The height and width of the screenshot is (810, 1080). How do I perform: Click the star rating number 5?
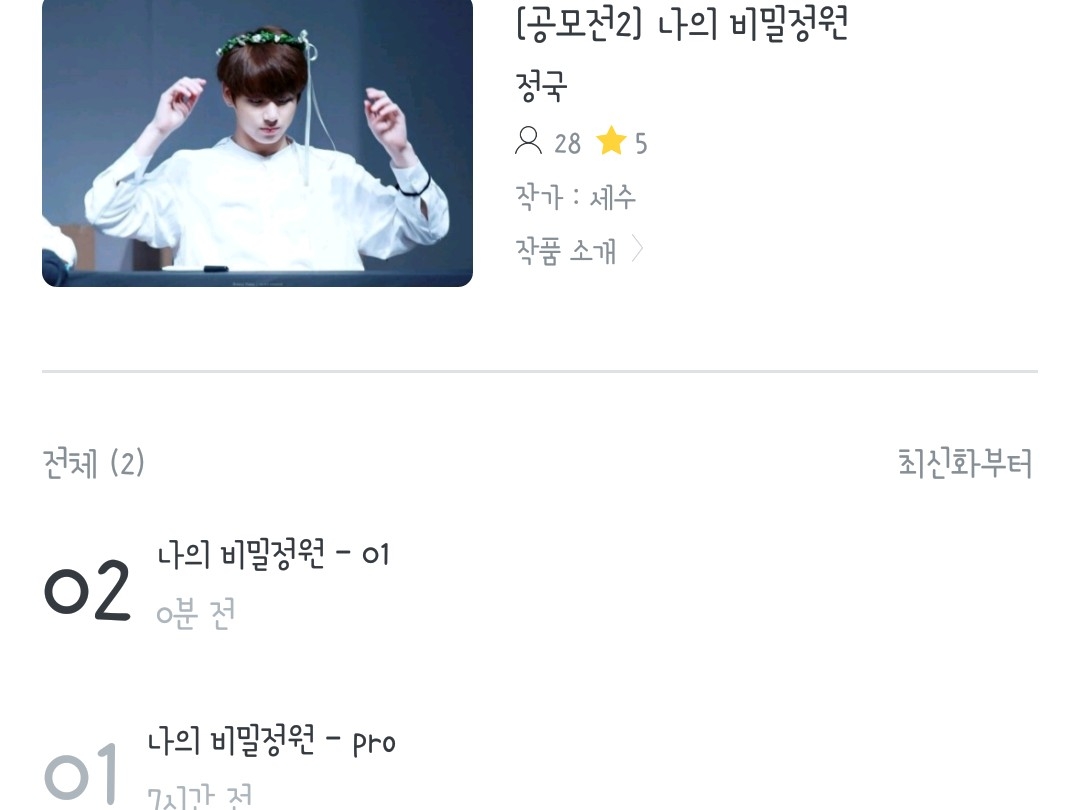[641, 143]
